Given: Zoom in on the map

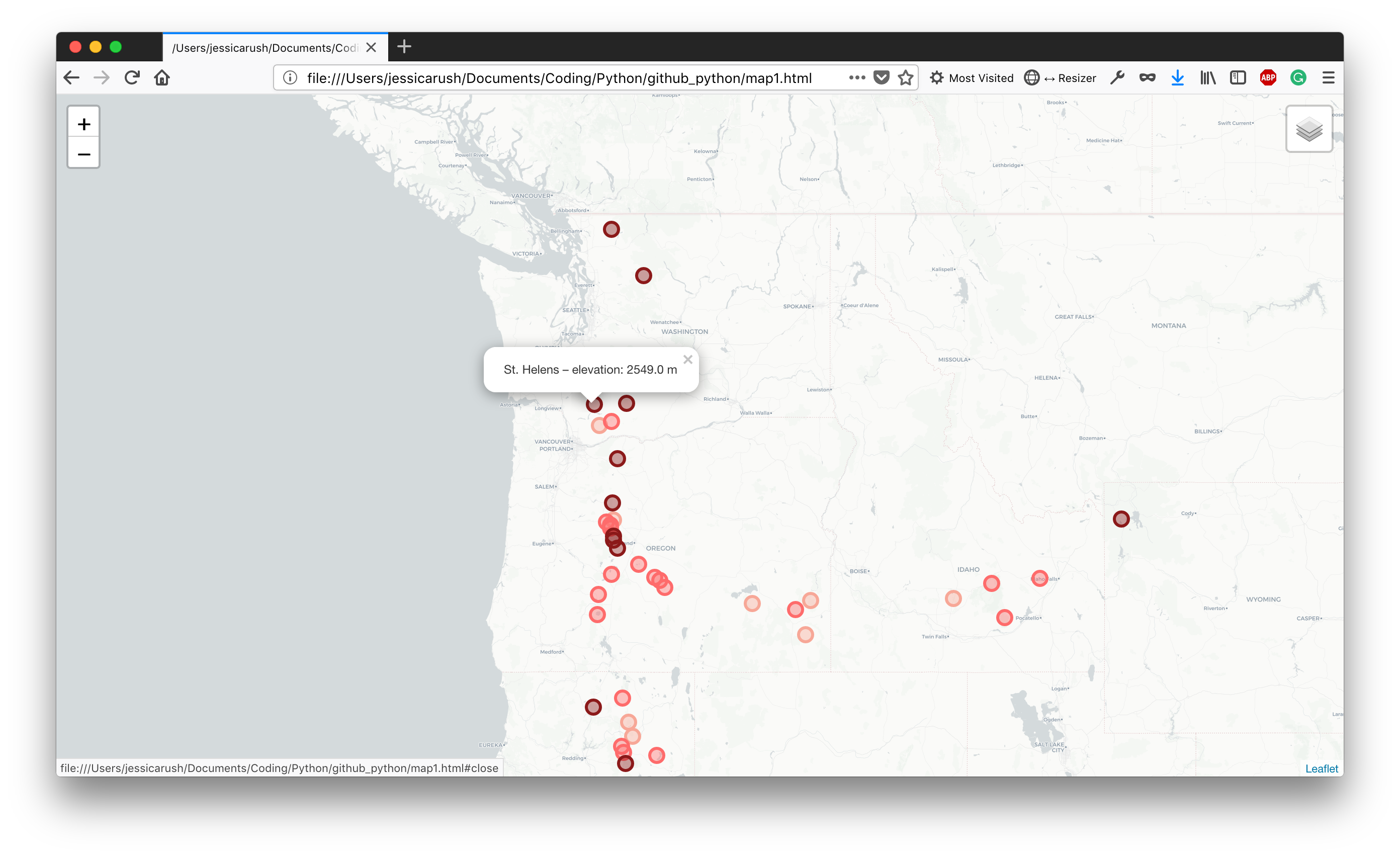Looking at the screenshot, I should coord(83,123).
